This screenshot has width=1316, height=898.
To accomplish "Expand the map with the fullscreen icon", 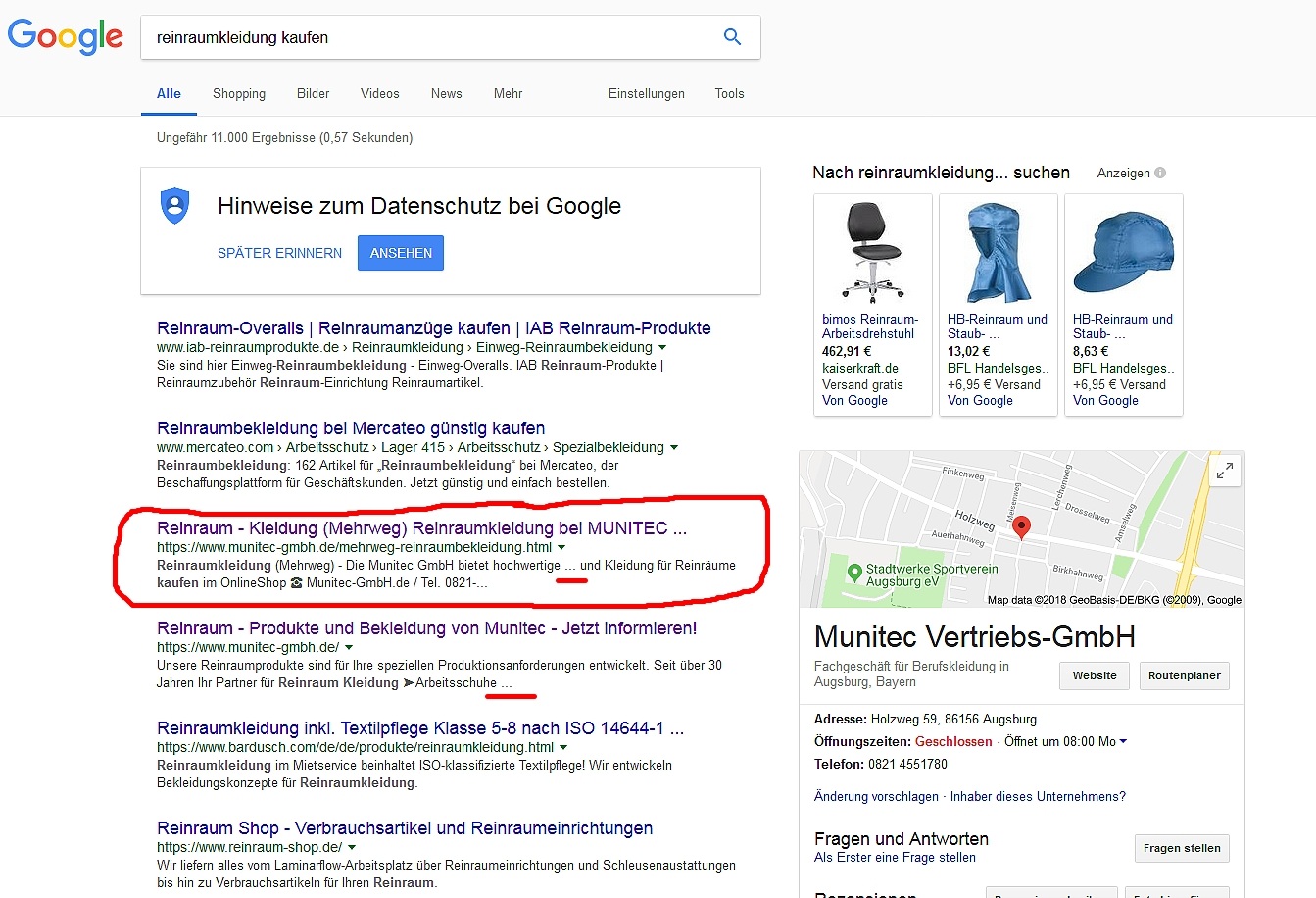I will (1225, 471).
